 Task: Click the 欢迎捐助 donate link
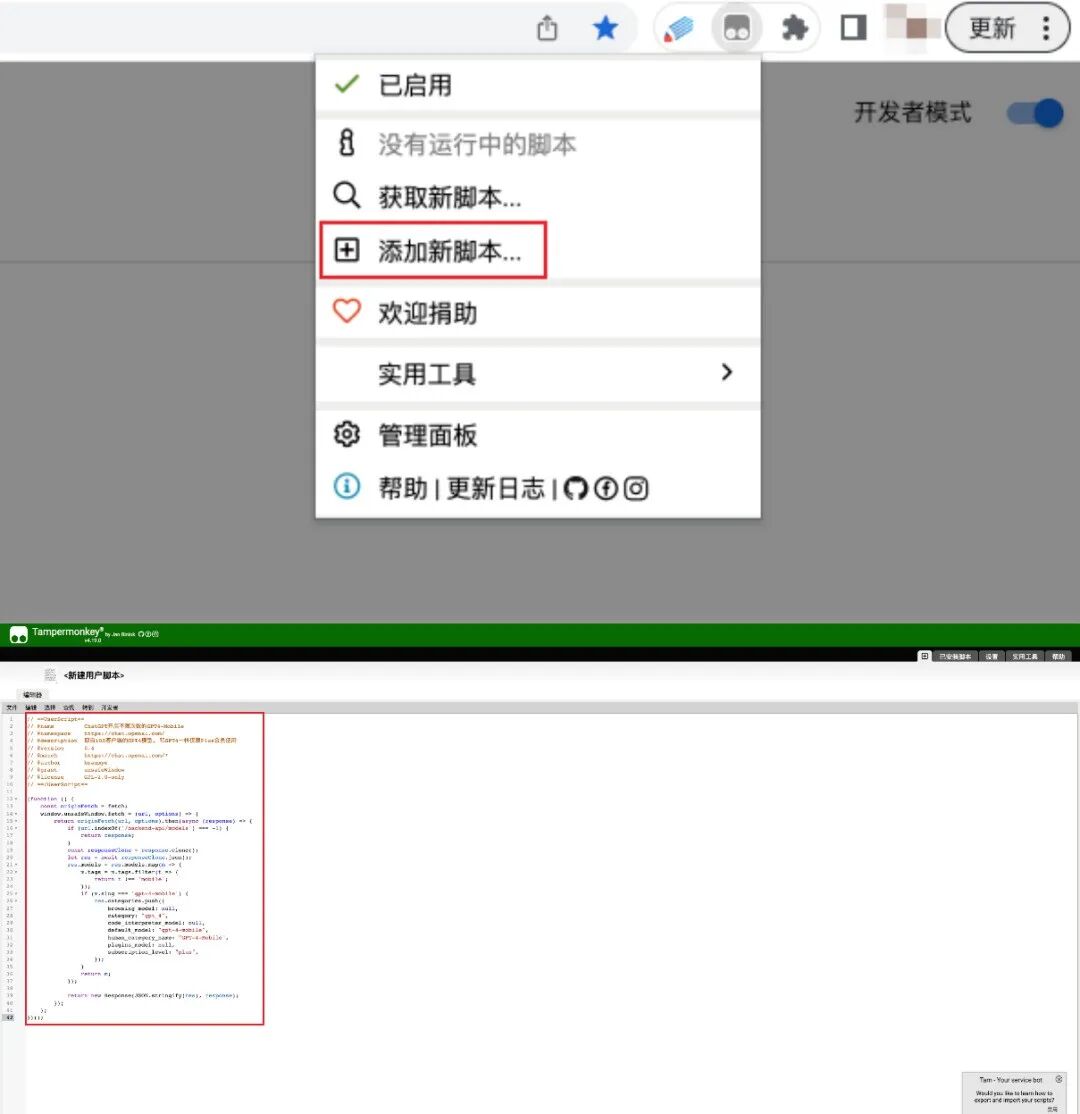point(427,313)
